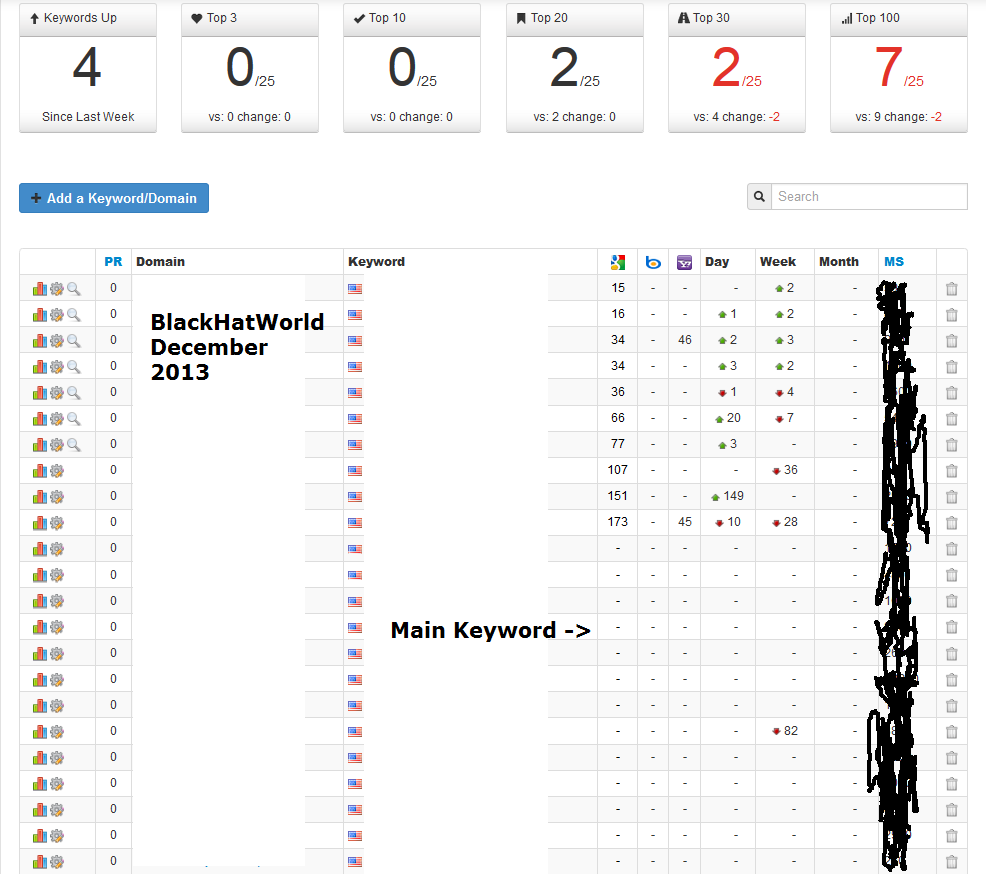Open gear settings in Google rank 66 row
986x874 pixels.
pyautogui.click(x=57, y=419)
